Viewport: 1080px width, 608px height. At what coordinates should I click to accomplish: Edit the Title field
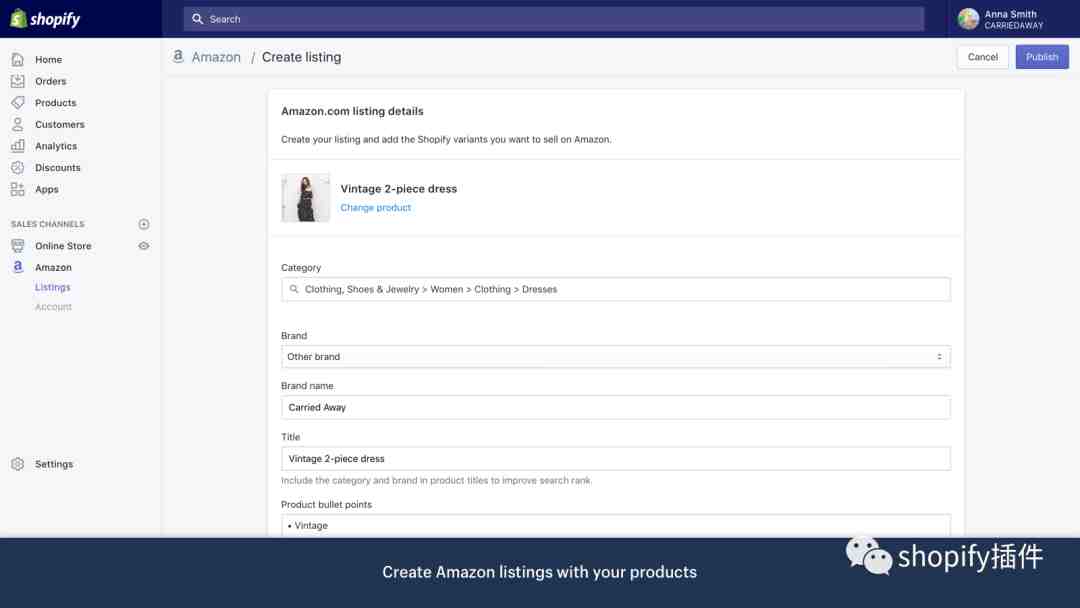pyautogui.click(x=616, y=459)
